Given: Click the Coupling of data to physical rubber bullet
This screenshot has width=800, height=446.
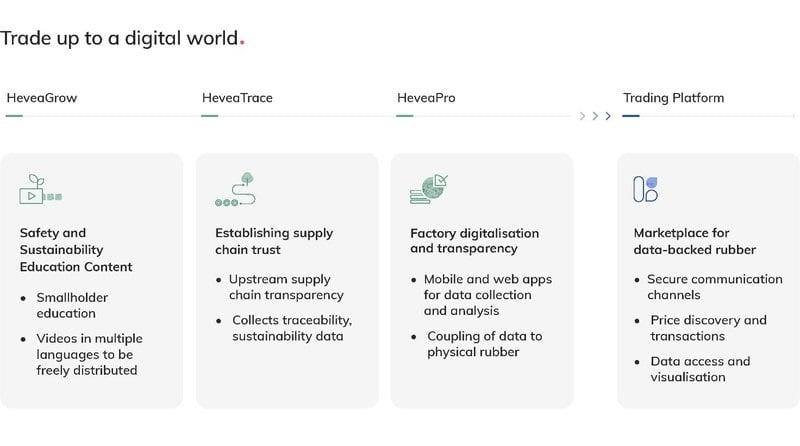Looking at the screenshot, I should click(484, 344).
